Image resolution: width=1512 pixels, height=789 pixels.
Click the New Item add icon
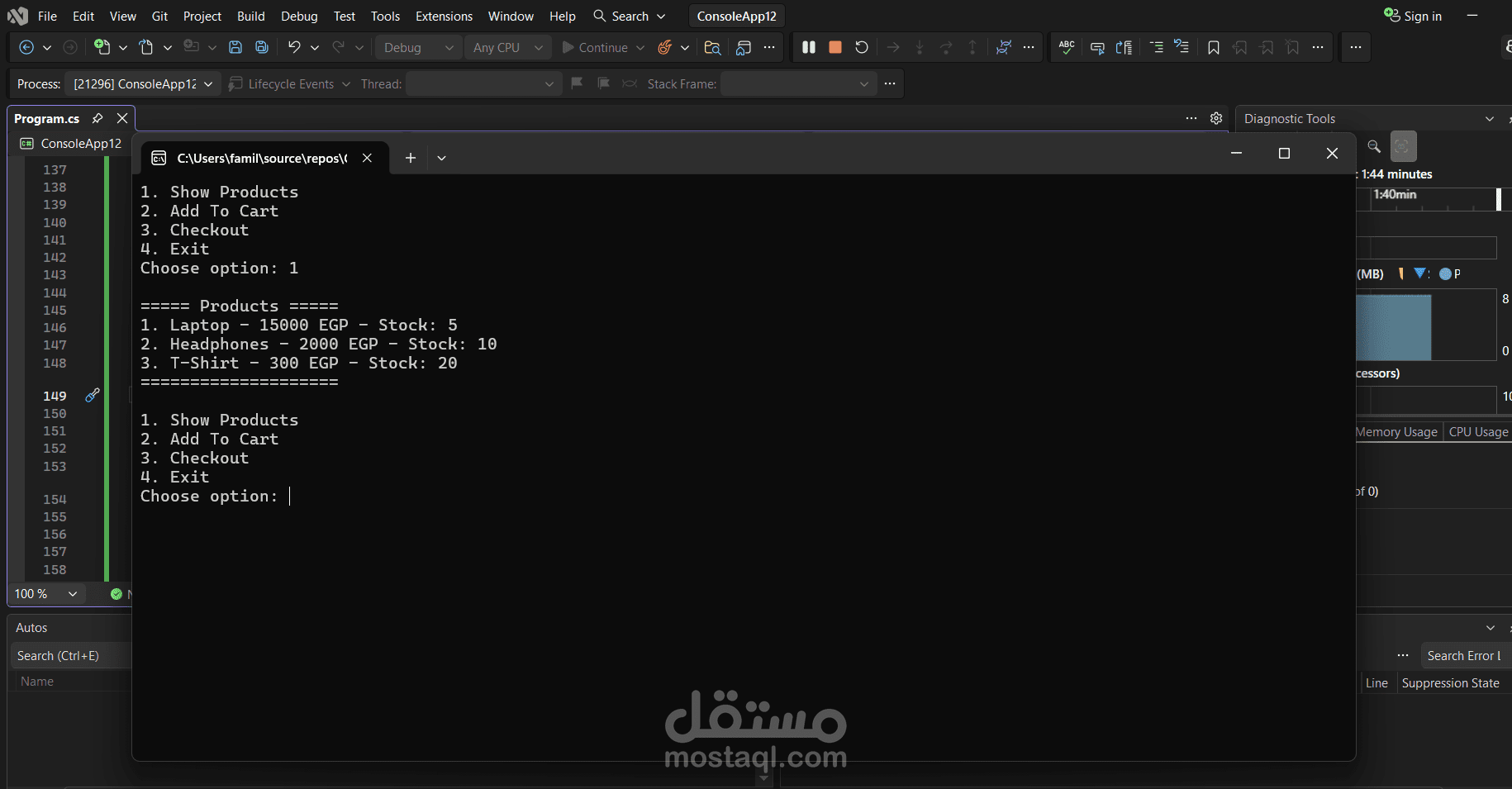[x=102, y=47]
